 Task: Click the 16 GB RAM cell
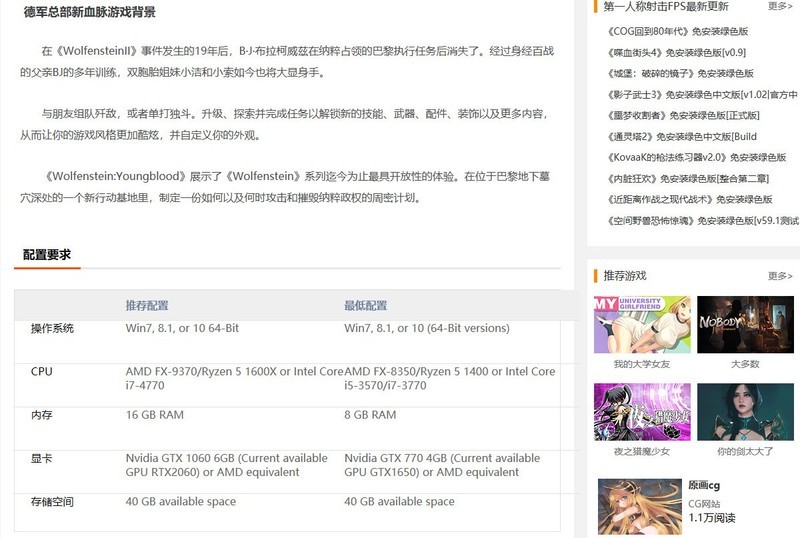pyautogui.click(x=155, y=415)
